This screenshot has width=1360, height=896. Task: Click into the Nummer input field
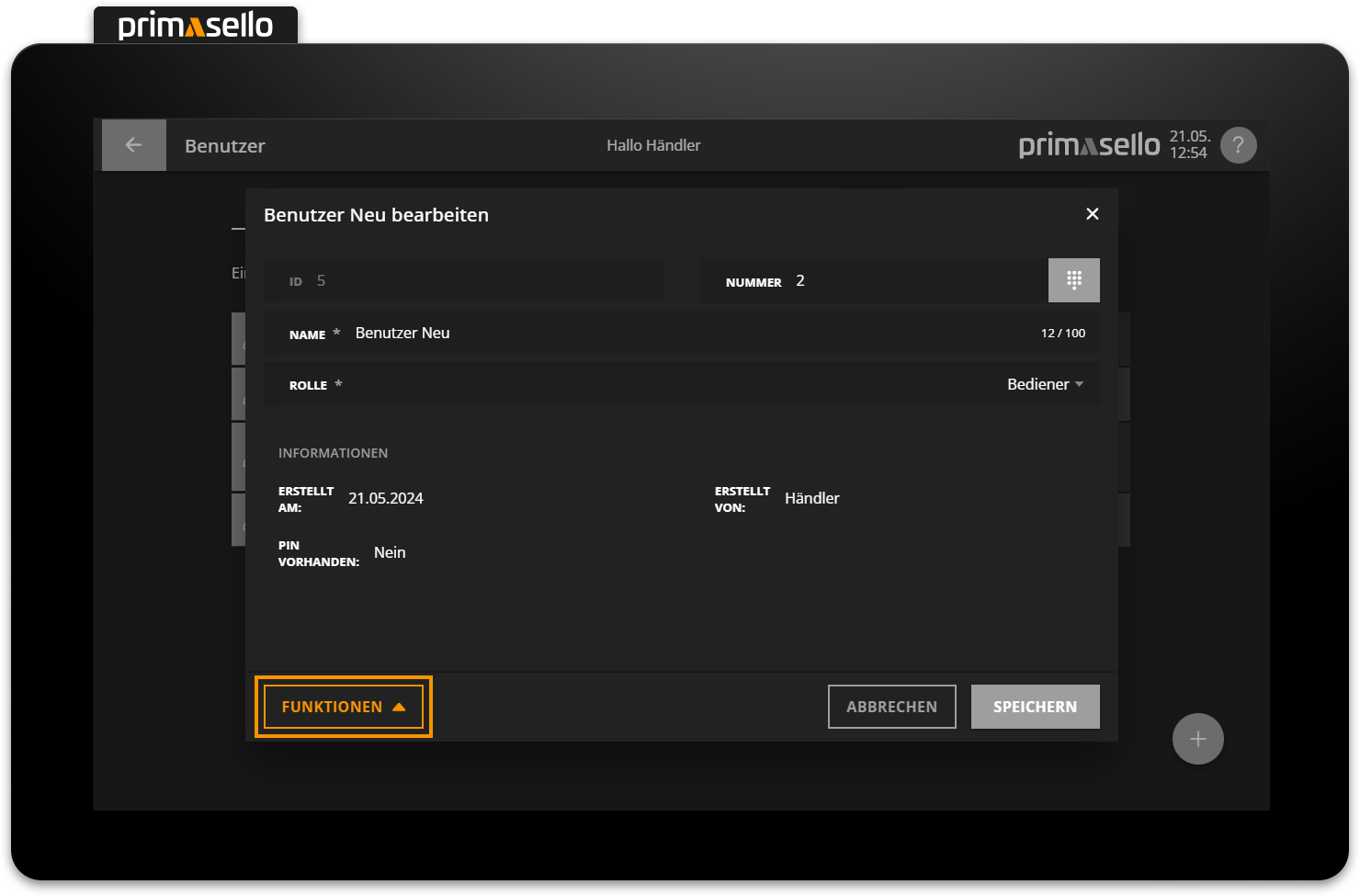coord(919,281)
